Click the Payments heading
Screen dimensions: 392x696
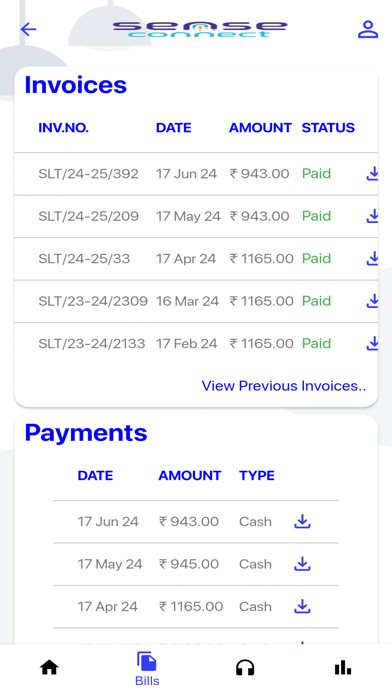point(86,433)
